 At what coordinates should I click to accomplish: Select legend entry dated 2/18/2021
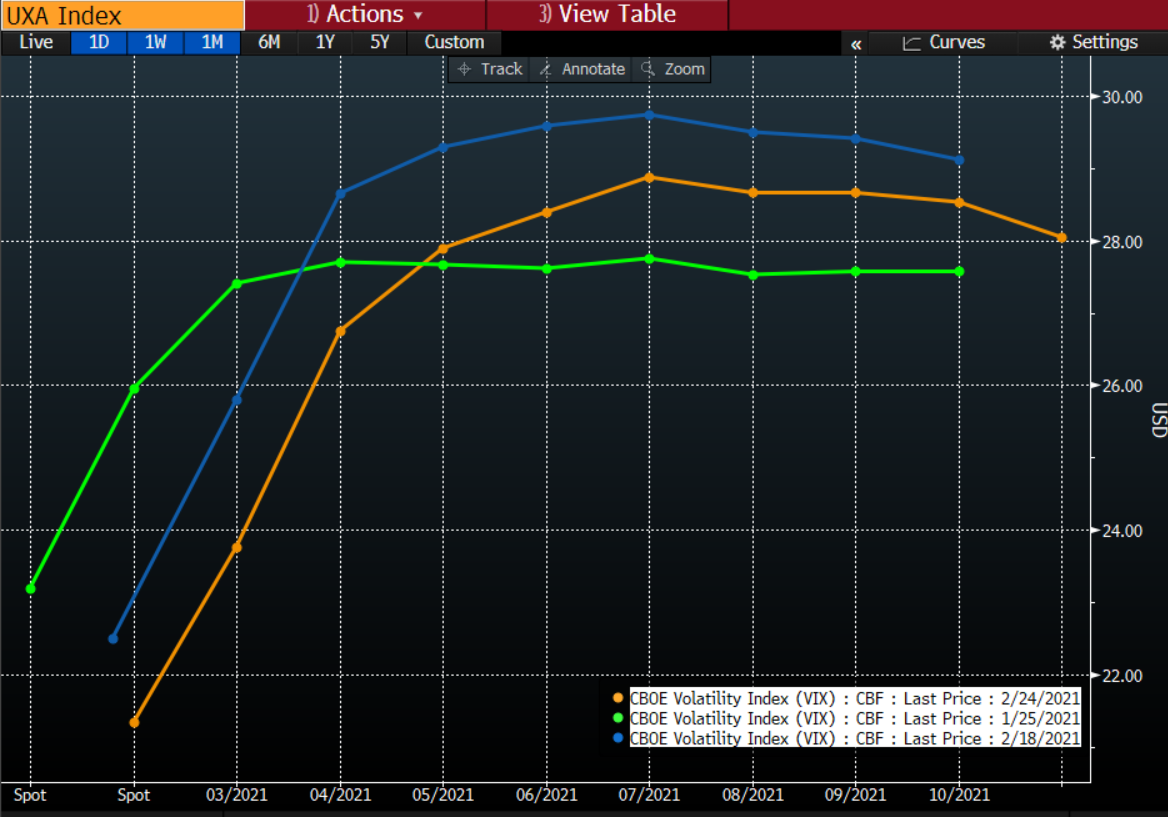(855, 738)
